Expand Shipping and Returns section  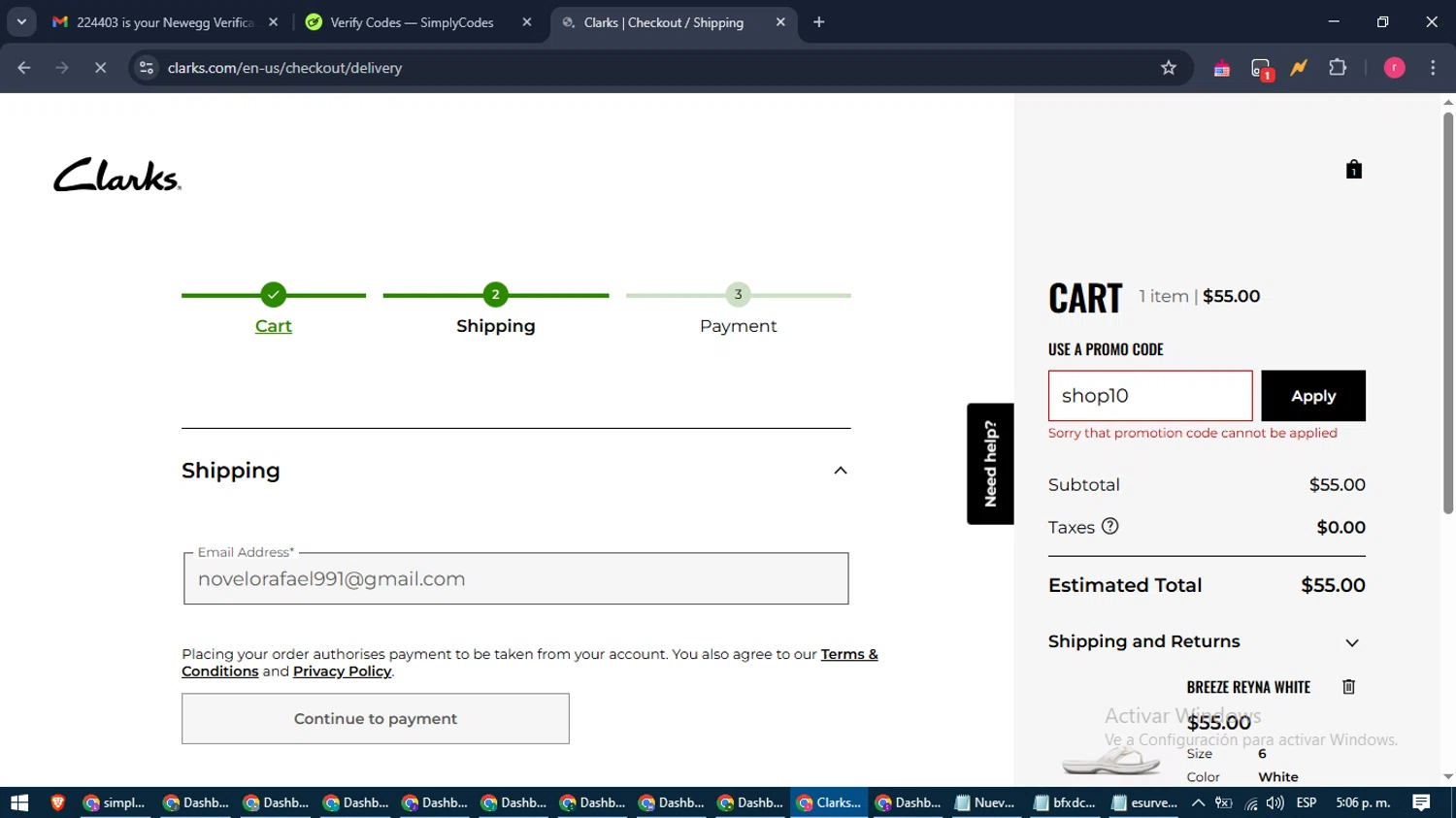click(1352, 642)
